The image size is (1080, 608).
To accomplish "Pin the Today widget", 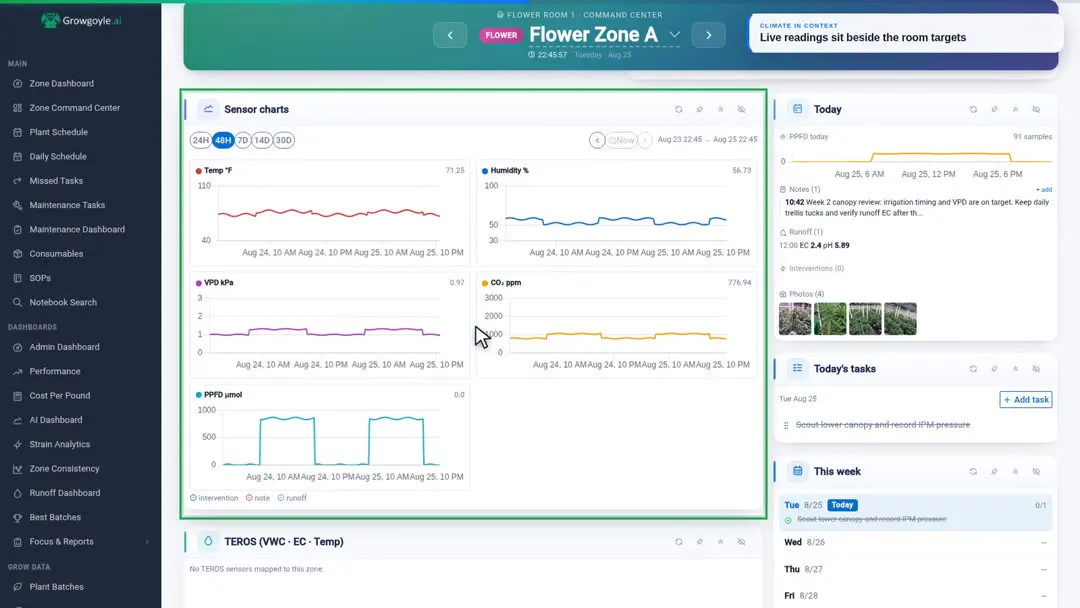I will 995,109.
